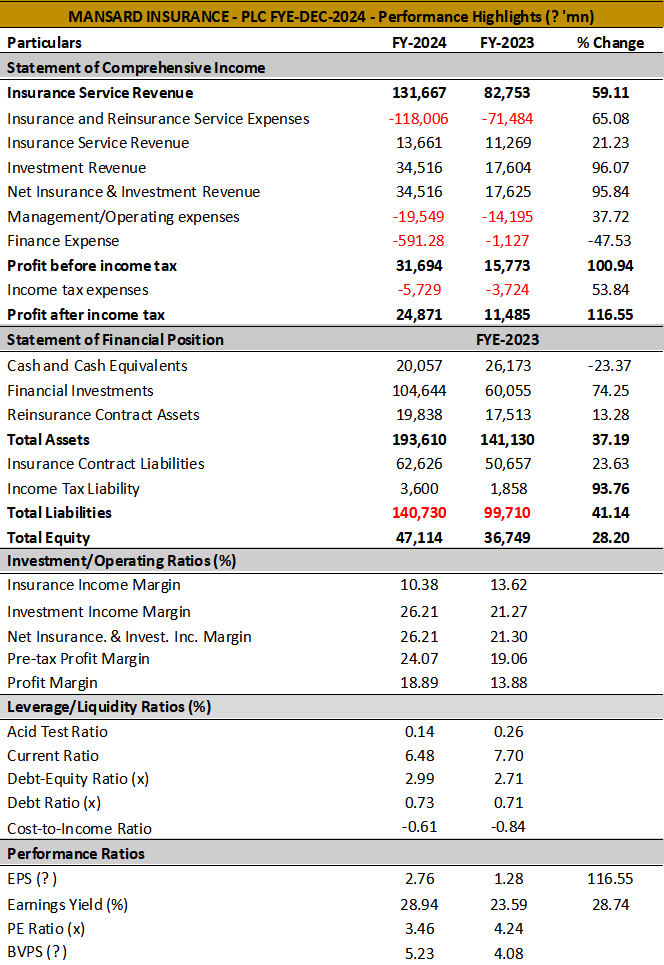Select the FY-2023 column header

(x=507, y=42)
